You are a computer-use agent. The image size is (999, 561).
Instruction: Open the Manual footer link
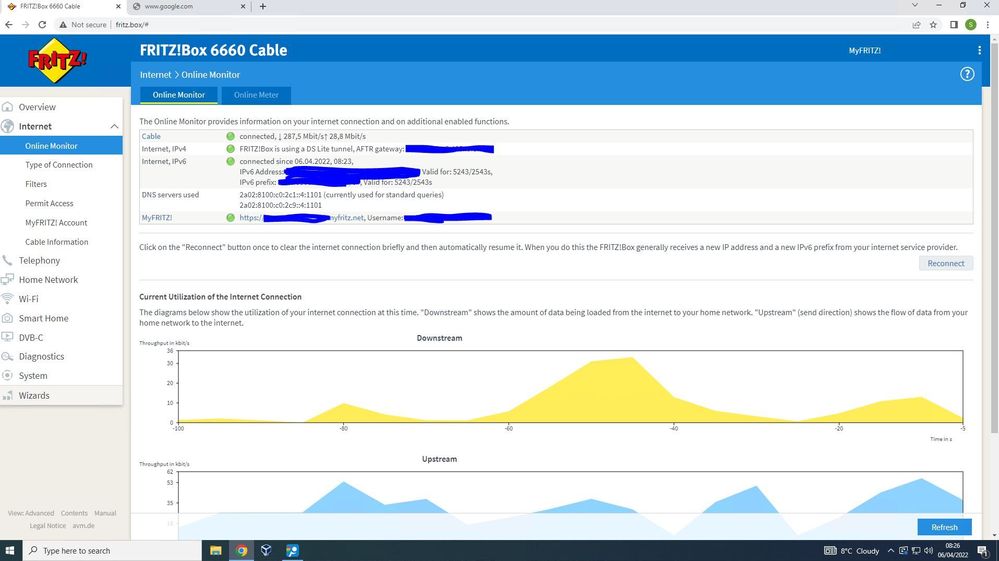[105, 513]
